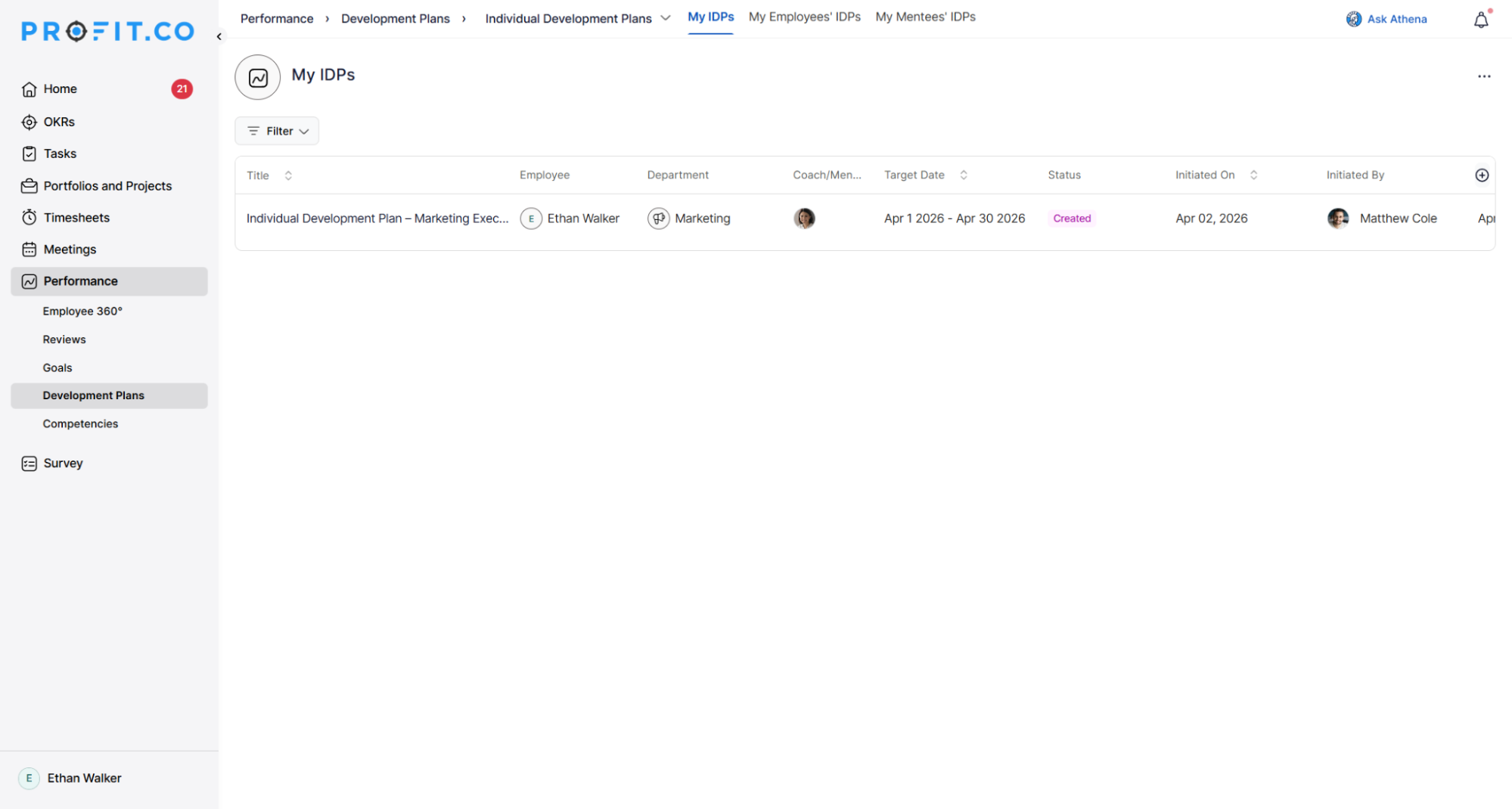Open the Individual Development Plan – Marketing Exec row
This screenshot has width=1512, height=809.
coord(377,219)
